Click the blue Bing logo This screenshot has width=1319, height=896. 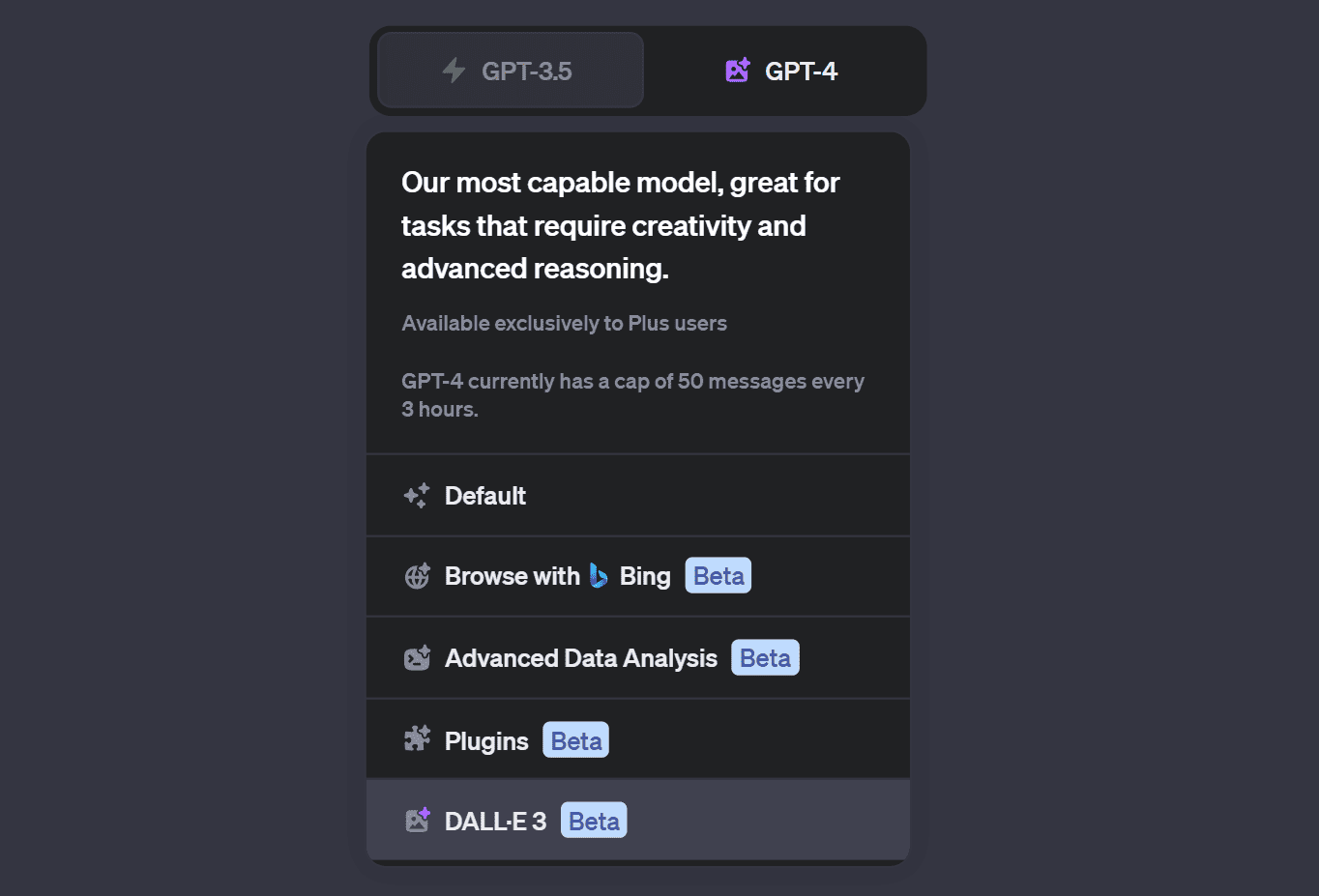pyautogui.click(x=600, y=576)
